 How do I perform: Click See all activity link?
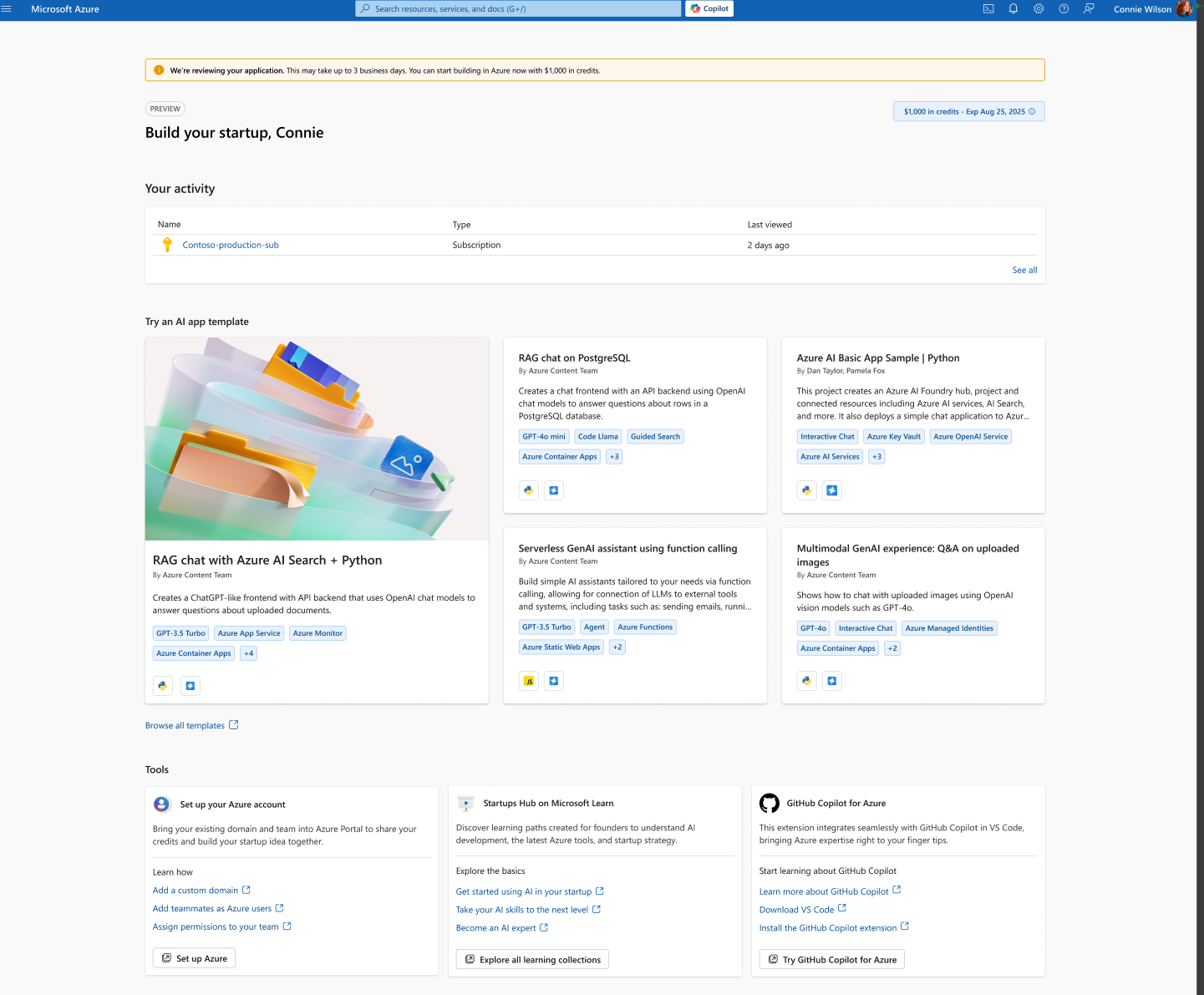click(x=1024, y=270)
